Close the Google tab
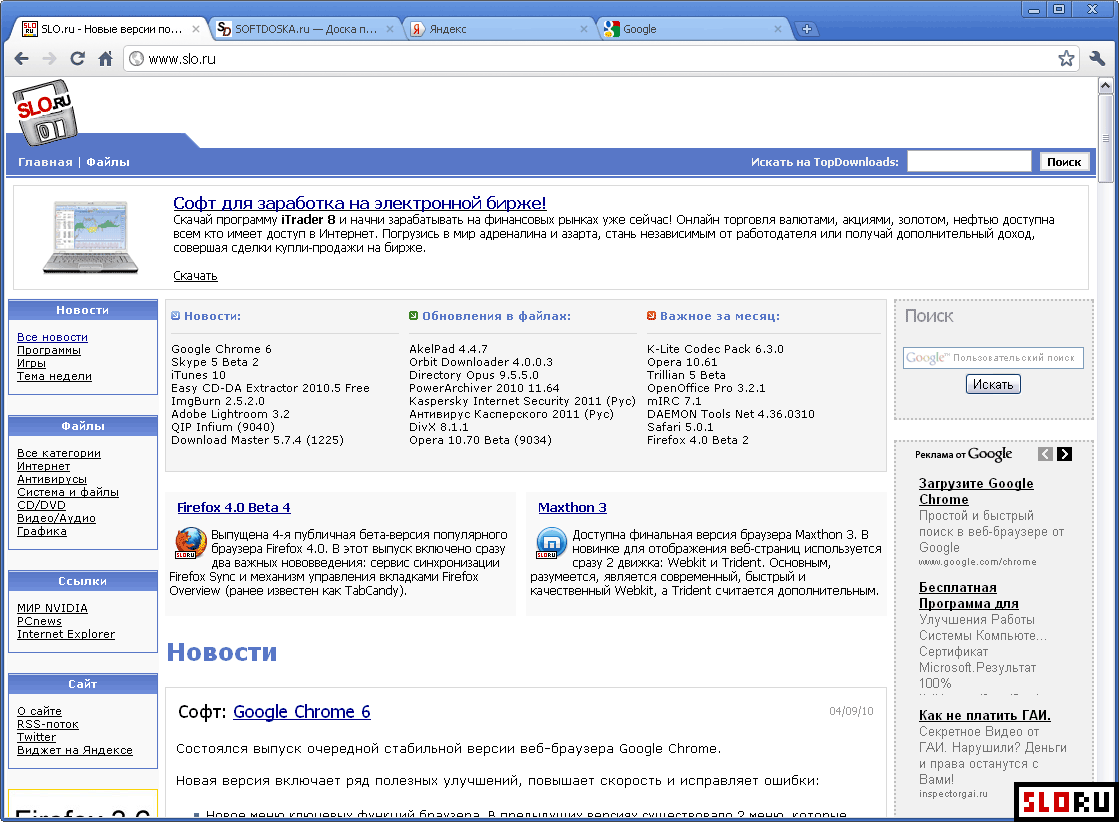The image size is (1119, 822). click(x=779, y=29)
